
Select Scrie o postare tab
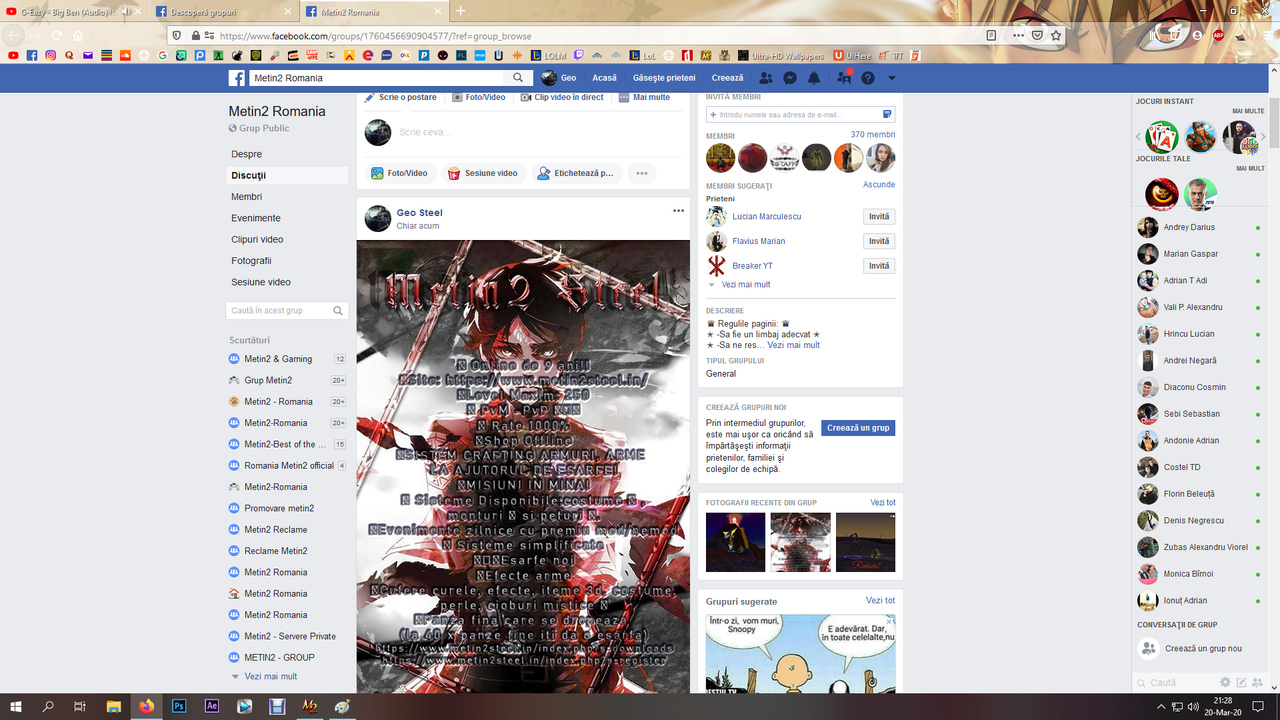401,97
